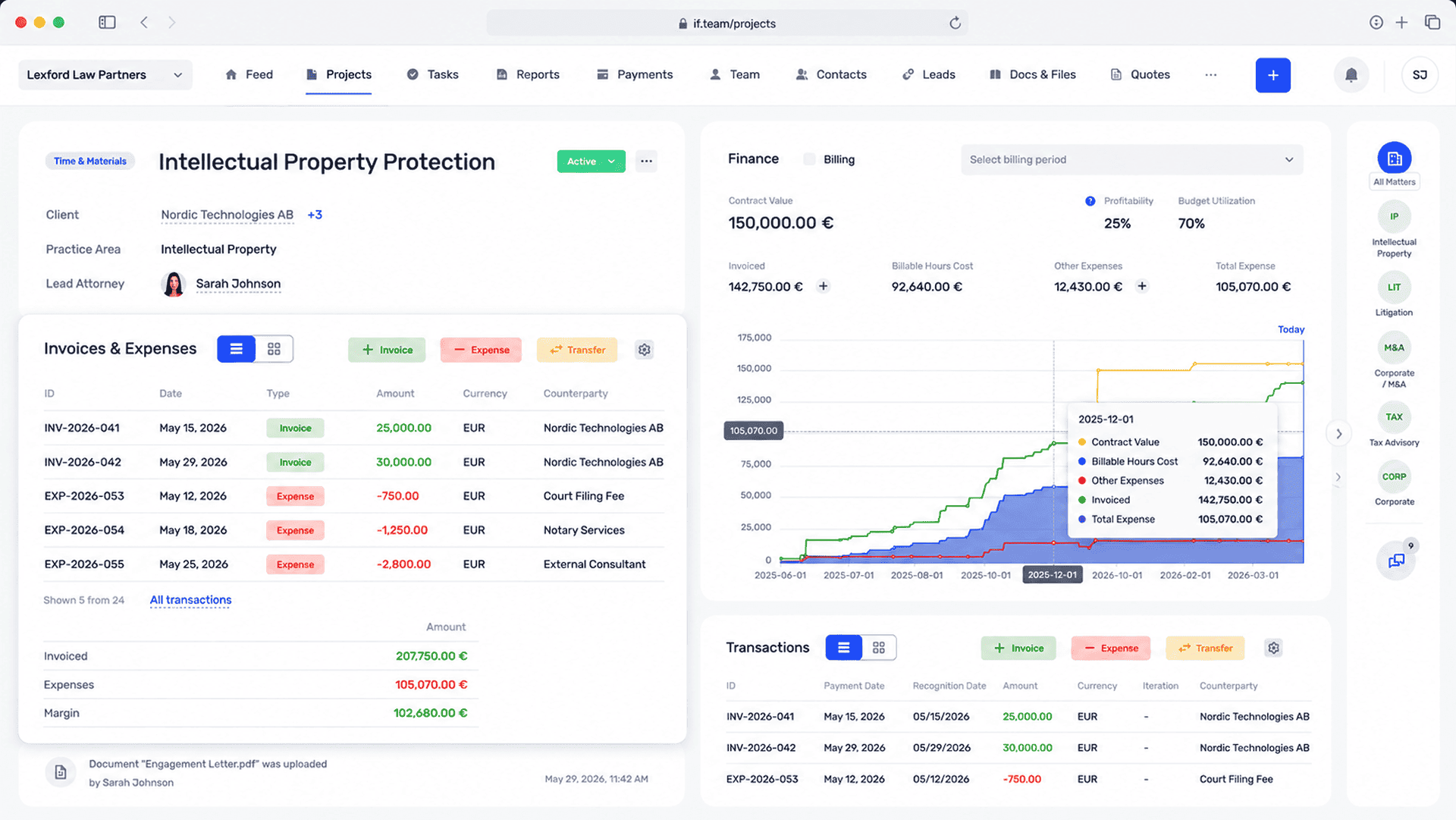Enable the Billing checkbox
Image resolution: width=1456 pixels, height=820 pixels.
point(809,159)
